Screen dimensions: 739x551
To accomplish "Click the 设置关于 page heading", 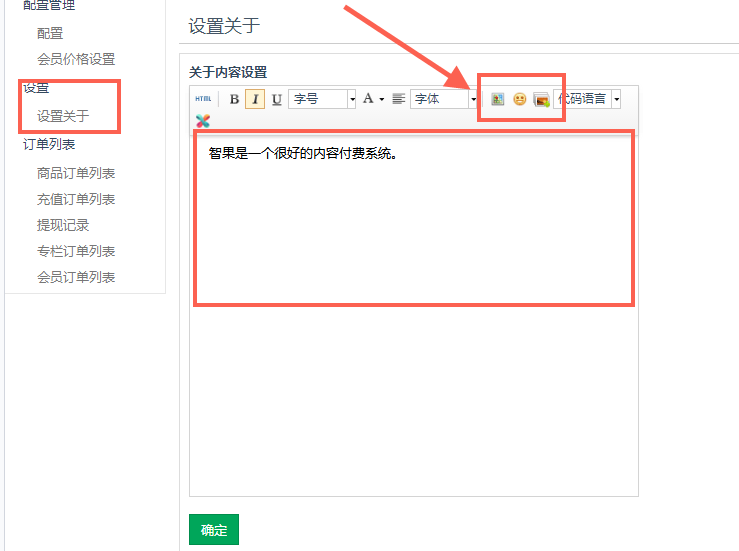I will coord(224,26).
